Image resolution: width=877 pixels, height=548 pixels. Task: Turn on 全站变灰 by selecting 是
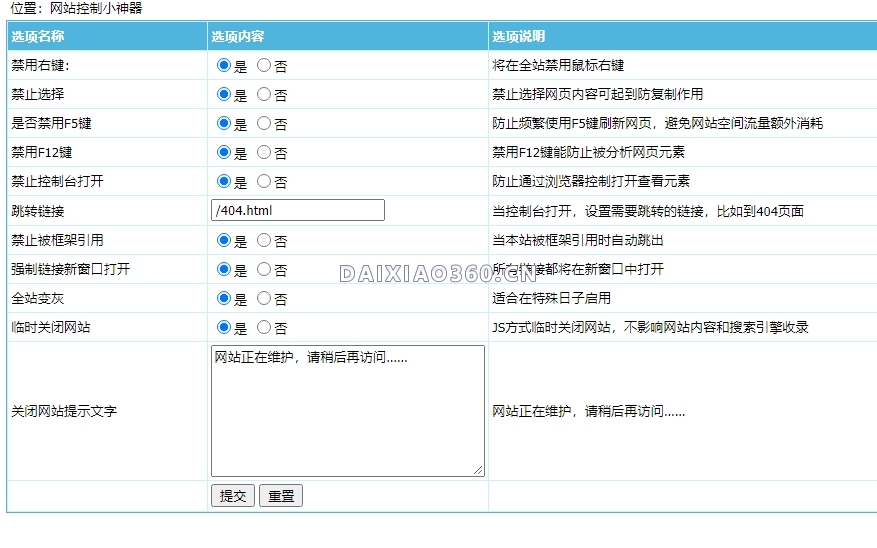pos(224,298)
